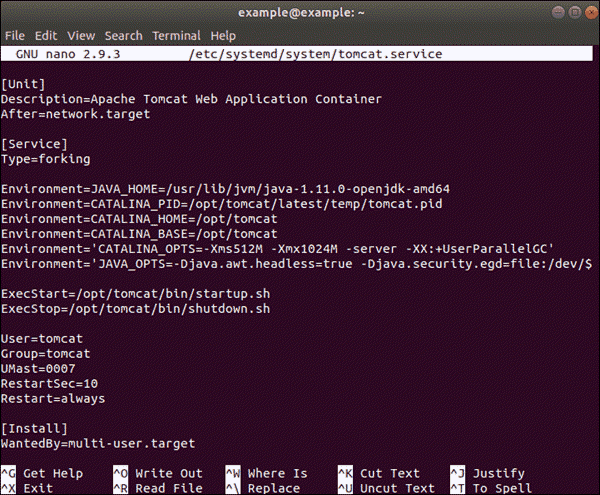The image size is (600, 495).
Task: Click the ^R Read File shortcut
Action: (x=158, y=488)
